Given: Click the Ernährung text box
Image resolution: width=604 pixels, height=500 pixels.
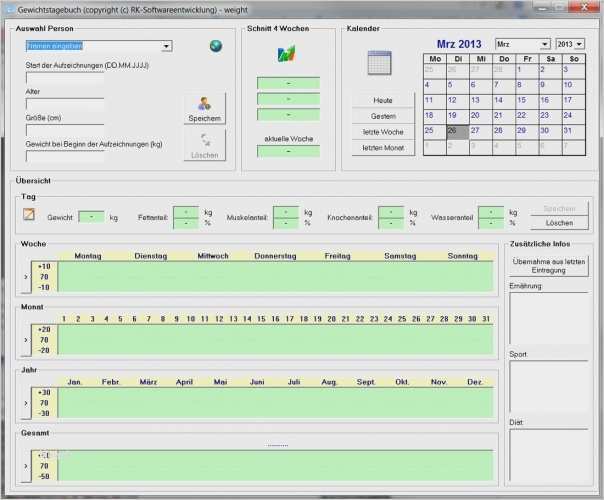Looking at the screenshot, I should coord(549,318).
